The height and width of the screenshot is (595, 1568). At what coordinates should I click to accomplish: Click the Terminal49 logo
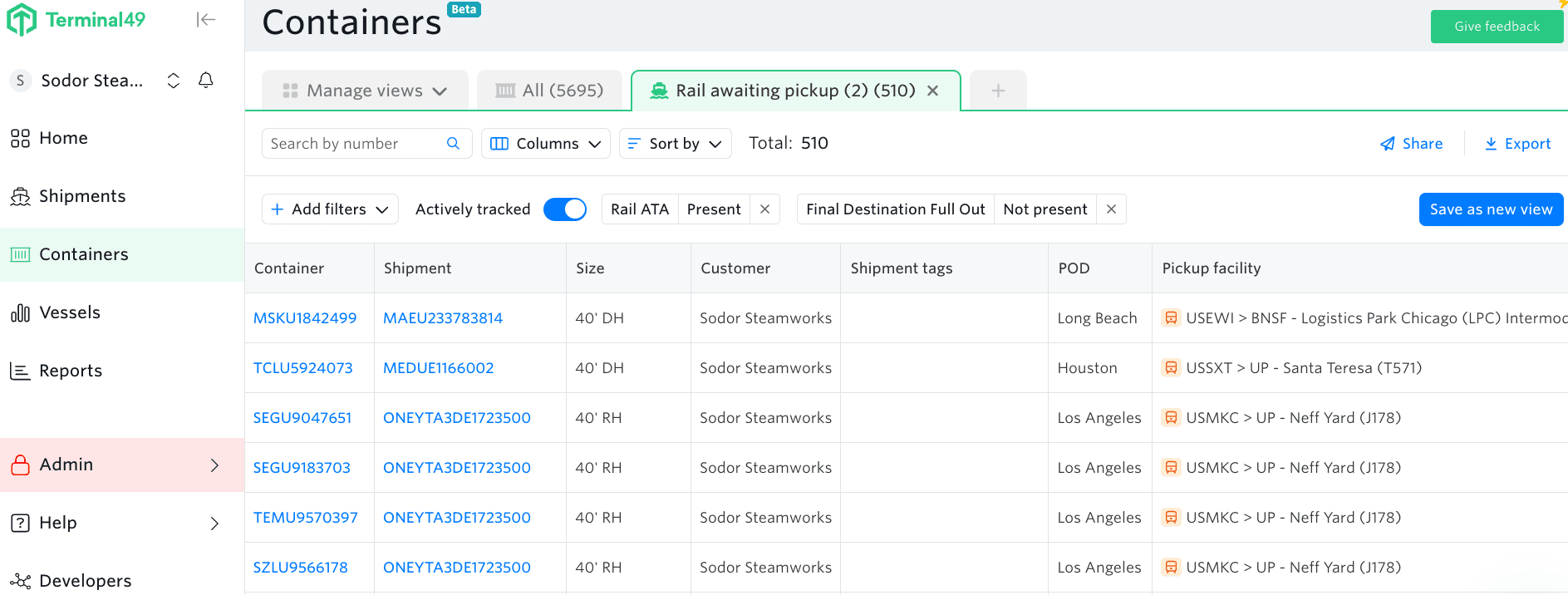tap(76, 20)
